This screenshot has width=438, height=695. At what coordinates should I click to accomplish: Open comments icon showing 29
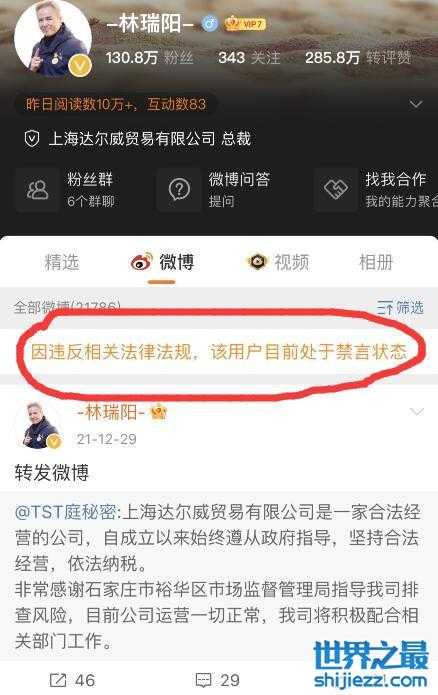click(x=203, y=680)
